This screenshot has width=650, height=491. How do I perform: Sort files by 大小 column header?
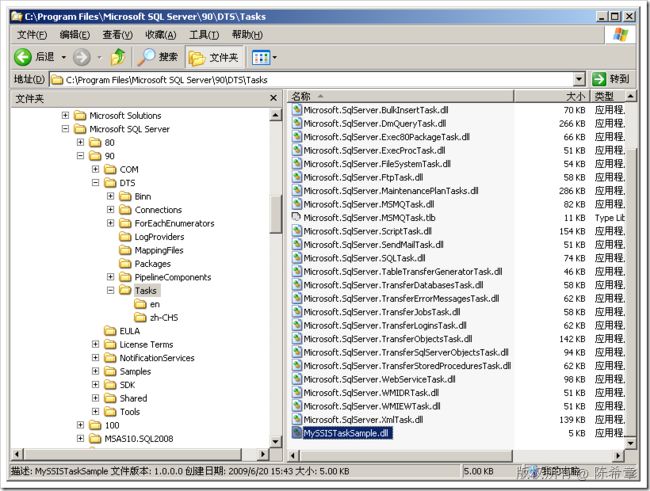[552, 96]
